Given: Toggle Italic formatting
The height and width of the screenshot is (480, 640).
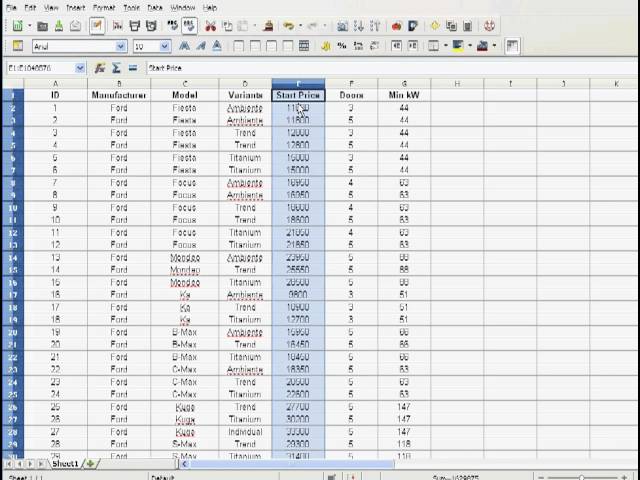Looking at the screenshot, I should click(201, 46).
